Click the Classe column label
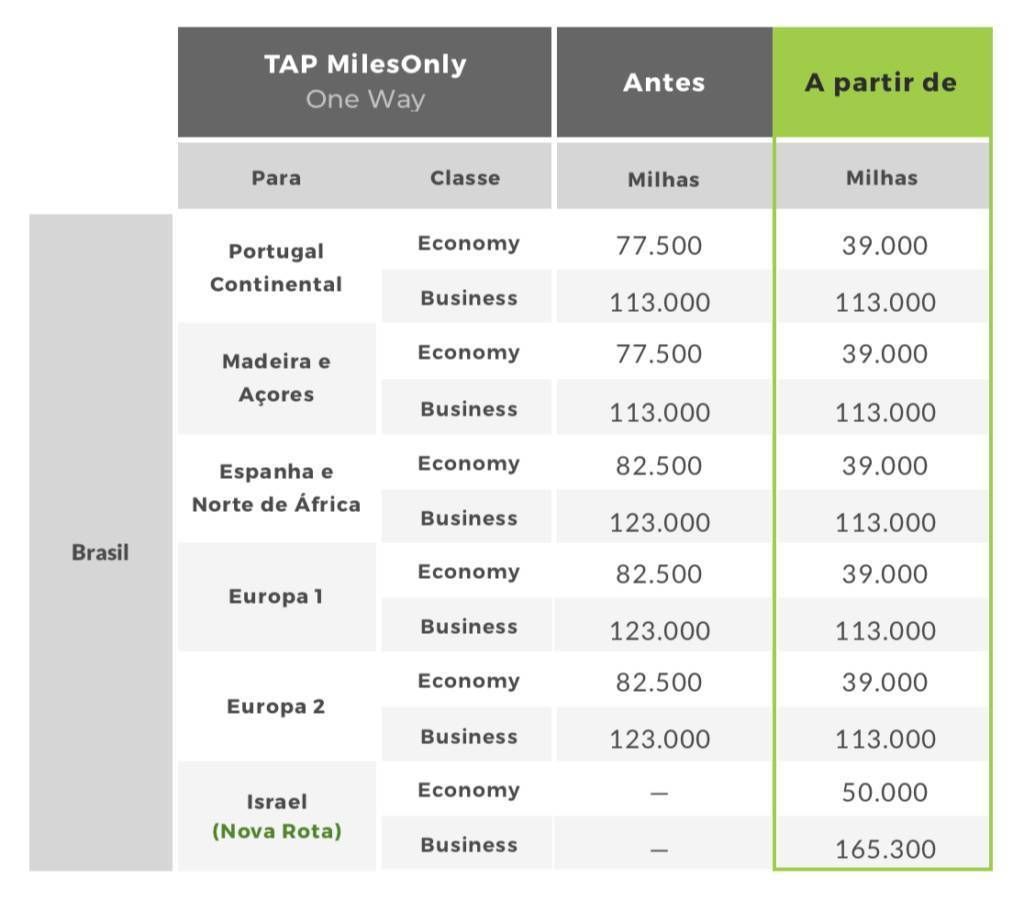The width and height of the screenshot is (1024, 923). [x=465, y=178]
